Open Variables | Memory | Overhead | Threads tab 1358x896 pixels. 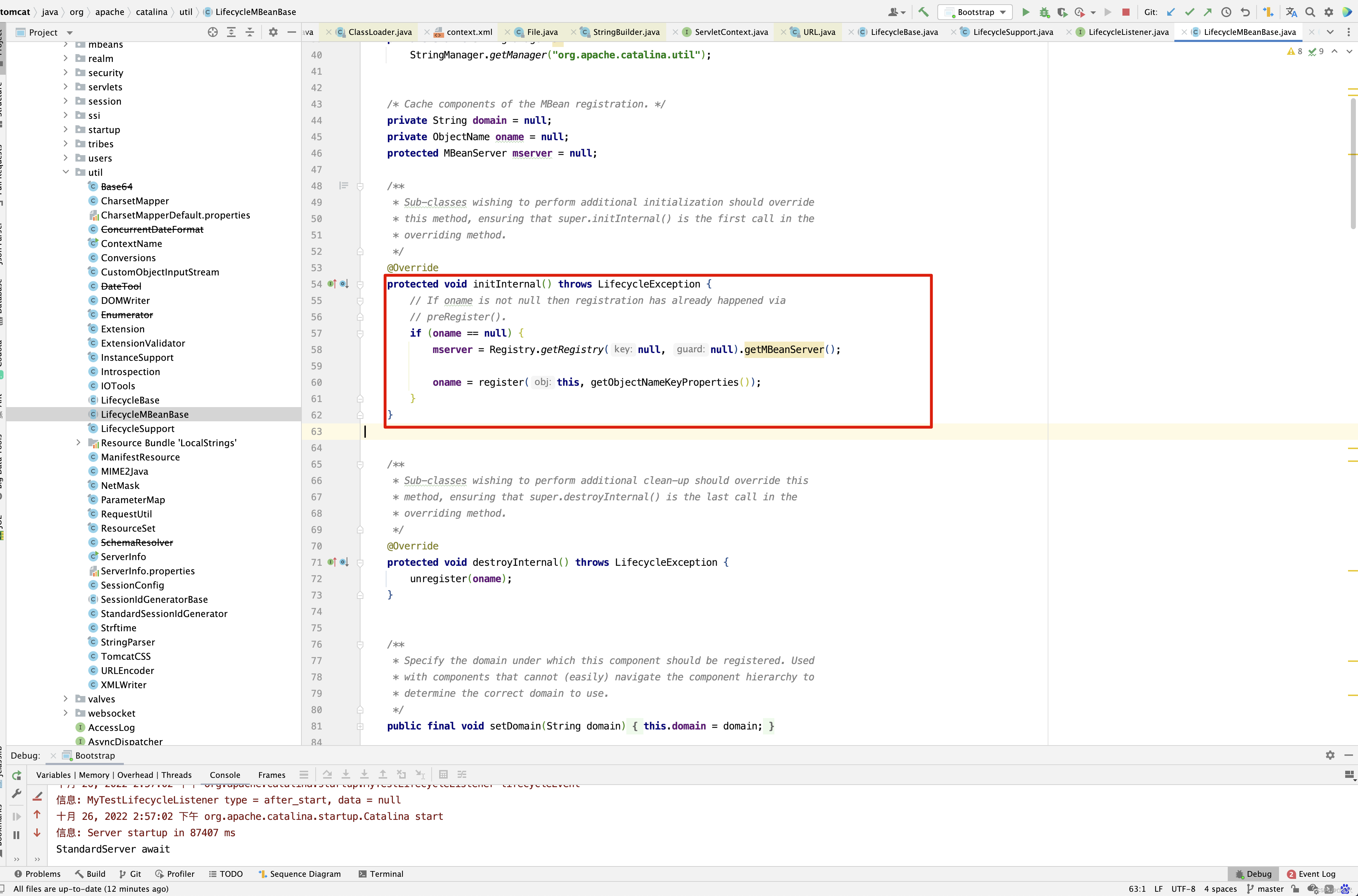click(114, 775)
